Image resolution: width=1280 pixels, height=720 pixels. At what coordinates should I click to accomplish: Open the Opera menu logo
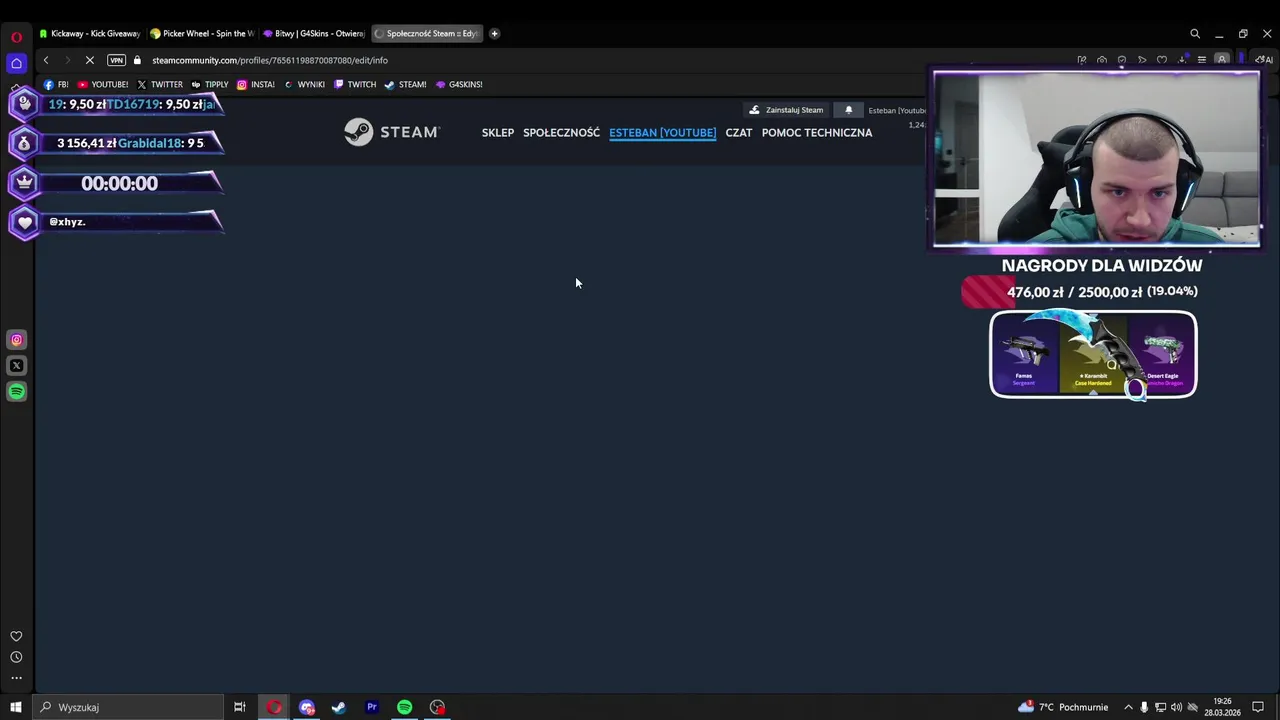tap(16, 37)
